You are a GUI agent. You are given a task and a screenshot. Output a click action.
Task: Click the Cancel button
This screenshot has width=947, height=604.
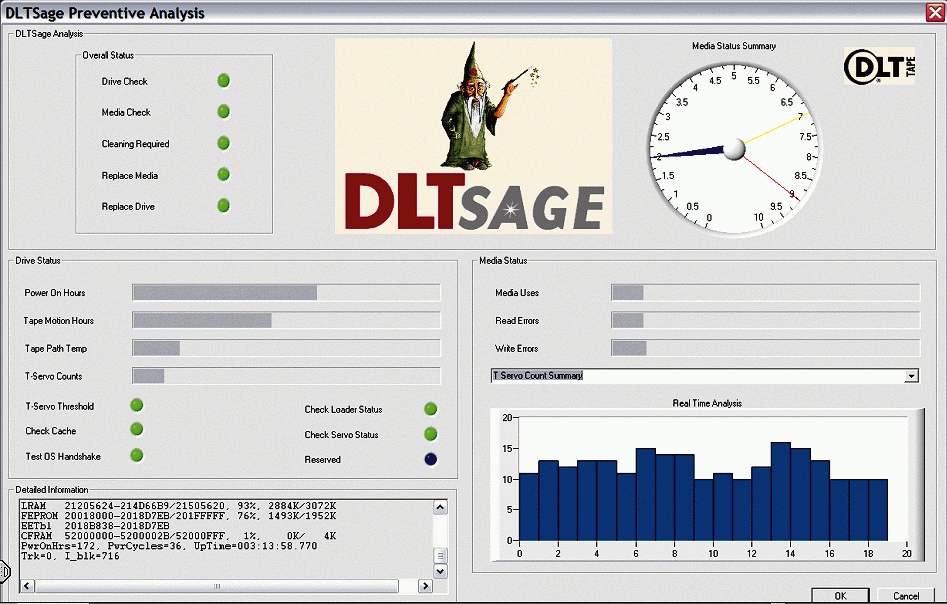906,596
